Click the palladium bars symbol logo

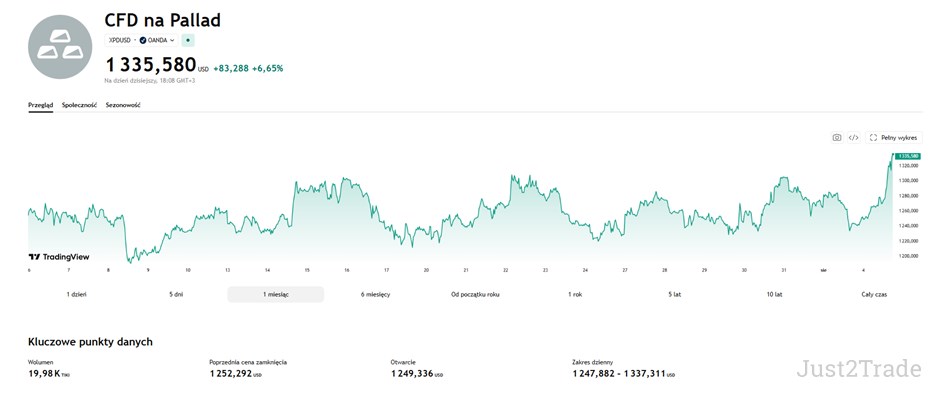point(60,47)
